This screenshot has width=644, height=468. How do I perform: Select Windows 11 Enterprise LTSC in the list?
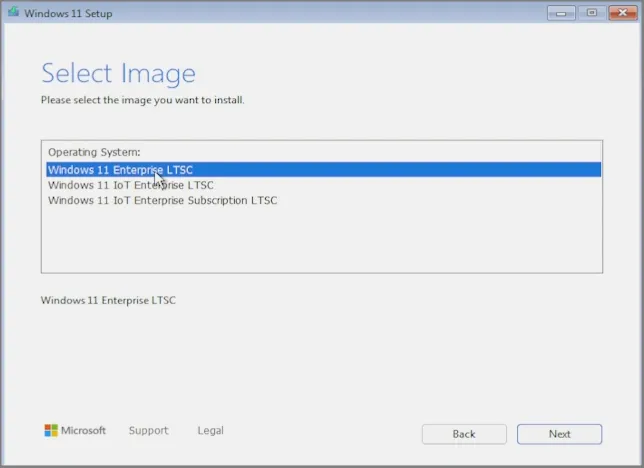click(x=324, y=170)
